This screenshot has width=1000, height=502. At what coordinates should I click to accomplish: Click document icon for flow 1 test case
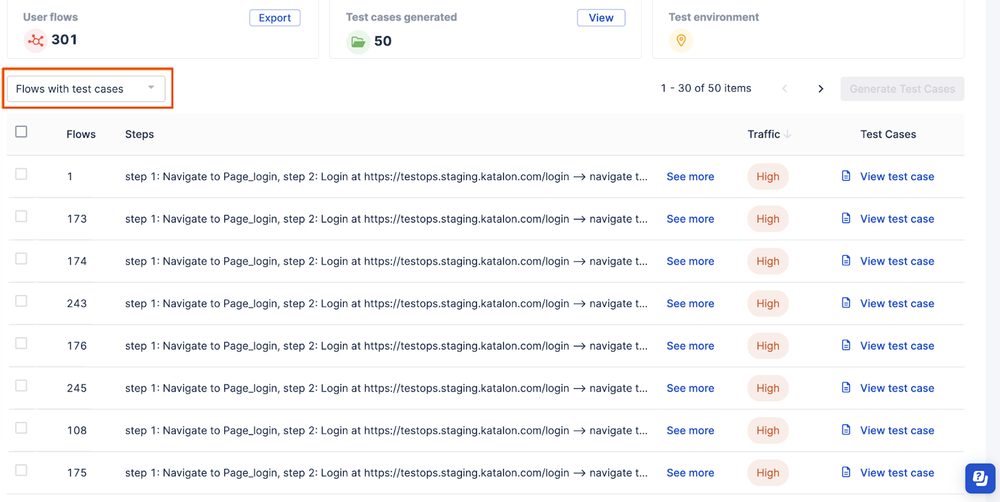point(846,176)
